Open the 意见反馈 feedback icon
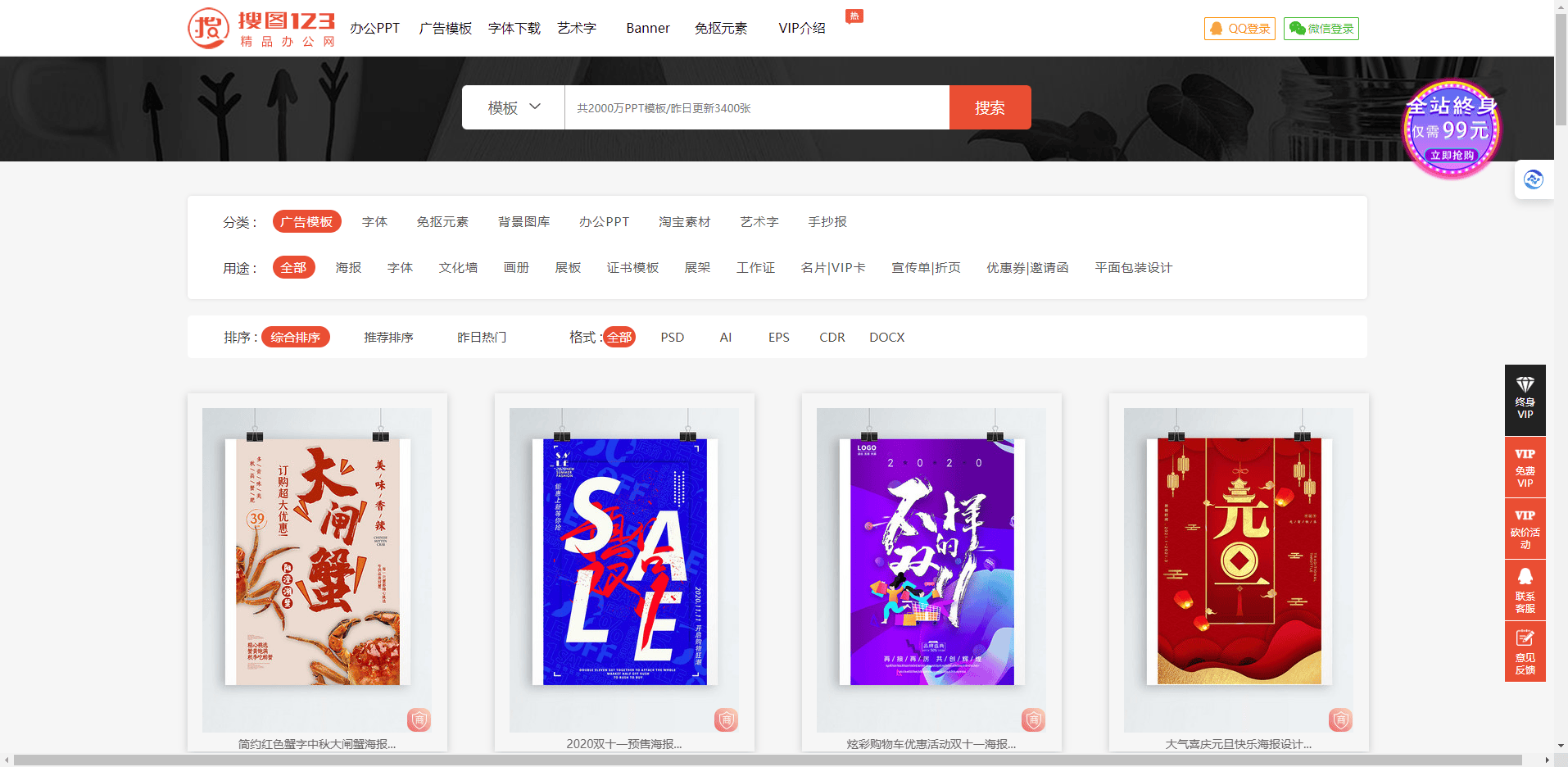The width and height of the screenshot is (1568, 767). coord(1525,639)
